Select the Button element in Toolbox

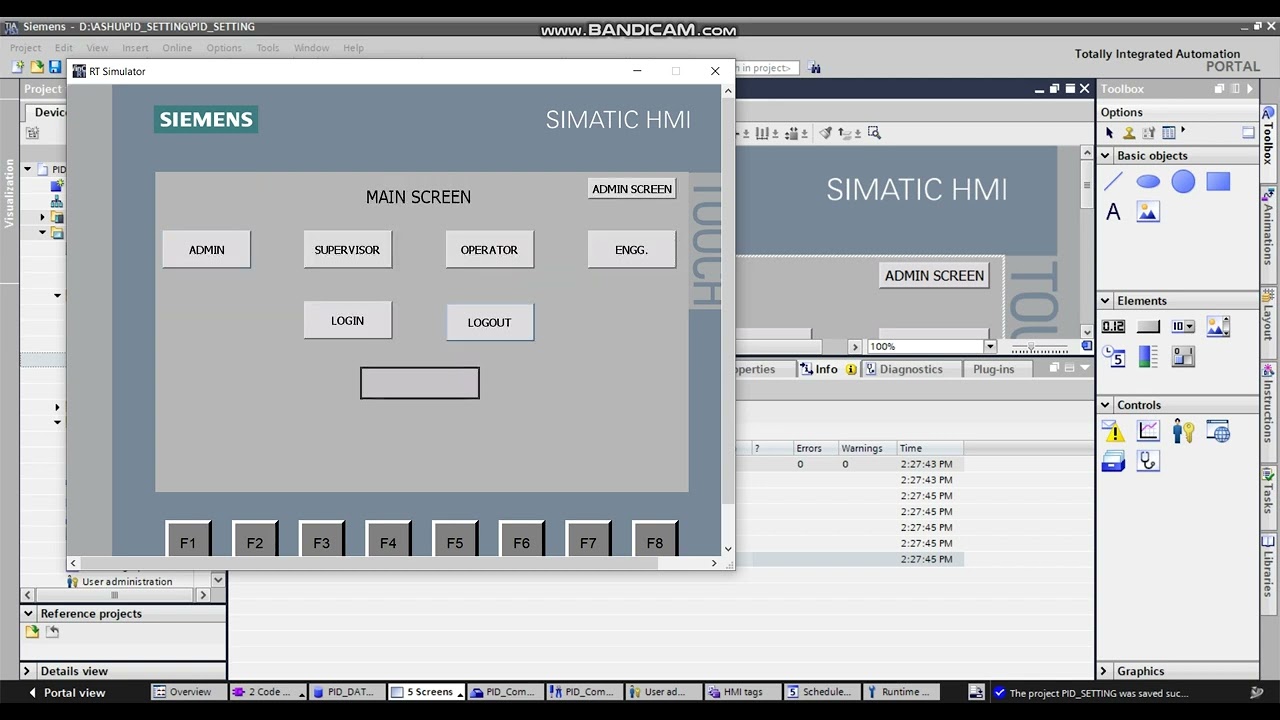(x=1148, y=326)
